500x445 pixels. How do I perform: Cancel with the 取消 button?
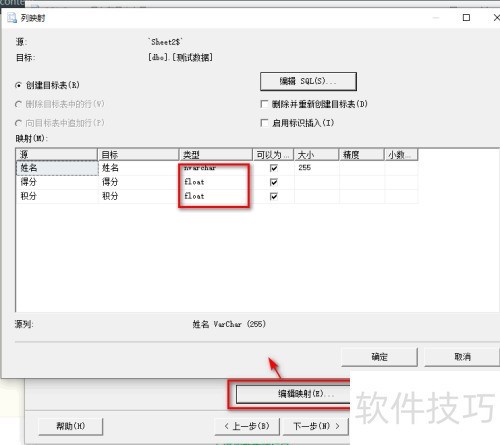462,357
